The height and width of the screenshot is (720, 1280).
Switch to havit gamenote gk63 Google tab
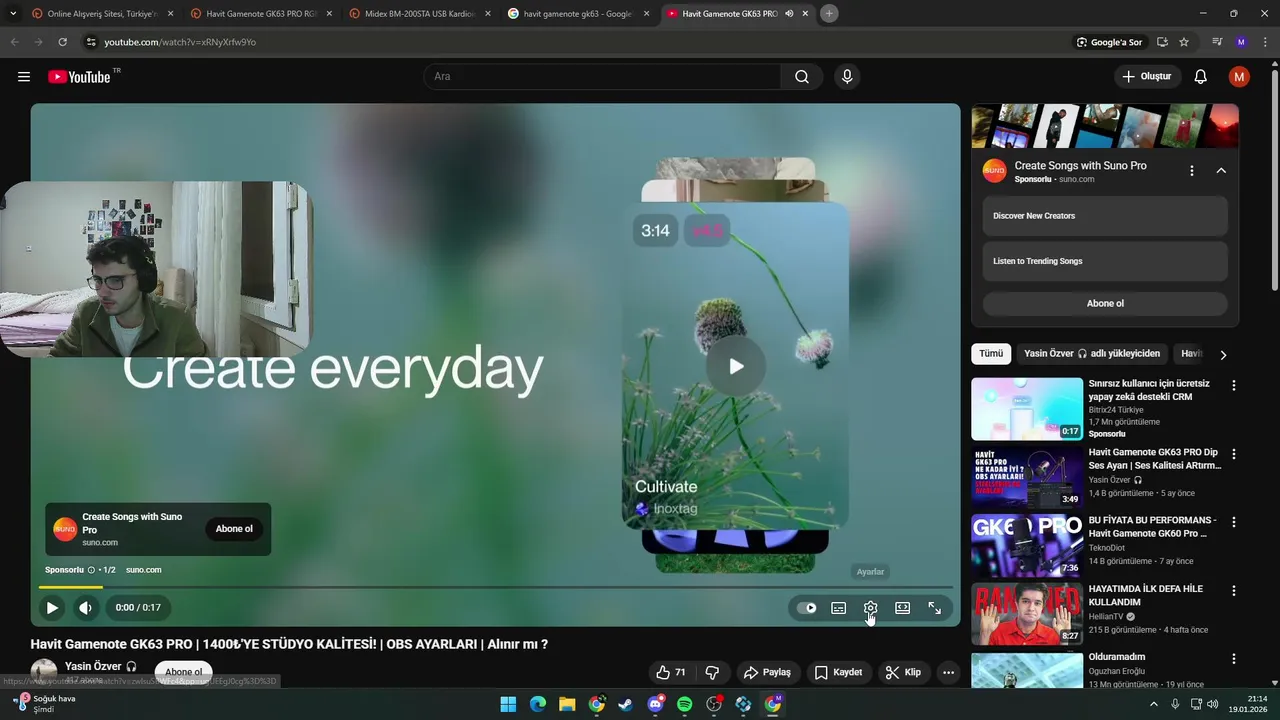tap(577, 14)
